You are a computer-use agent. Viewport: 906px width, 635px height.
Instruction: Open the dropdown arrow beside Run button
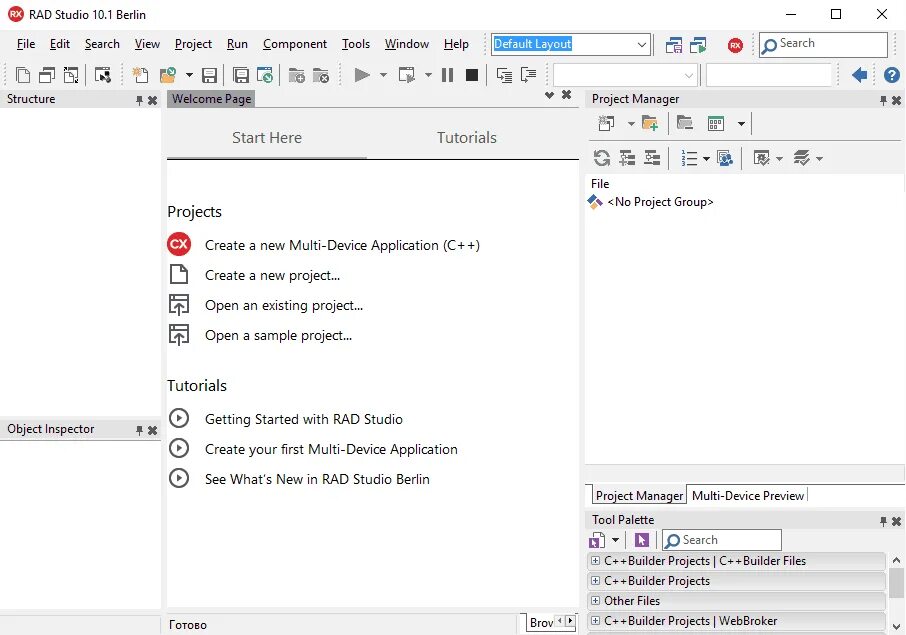coord(383,75)
